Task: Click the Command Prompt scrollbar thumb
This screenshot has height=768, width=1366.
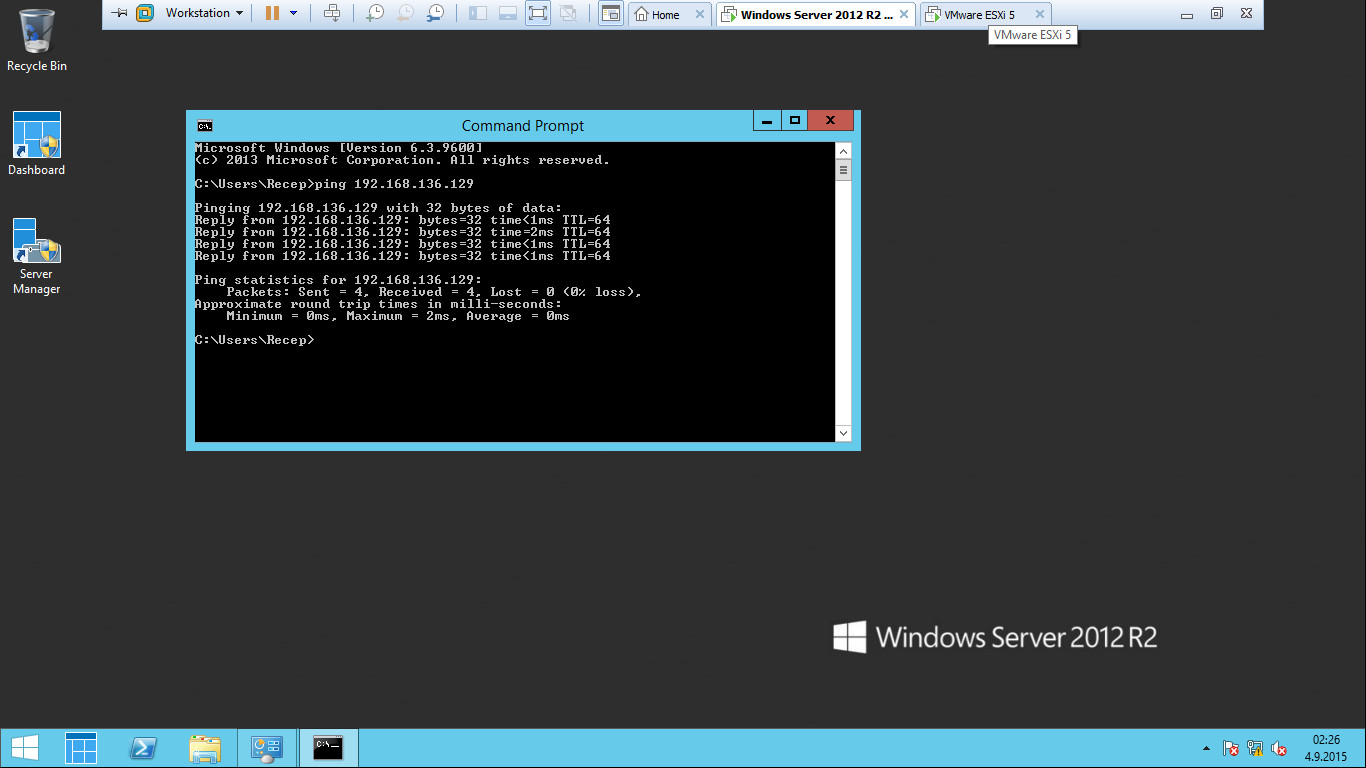Action: (x=843, y=171)
